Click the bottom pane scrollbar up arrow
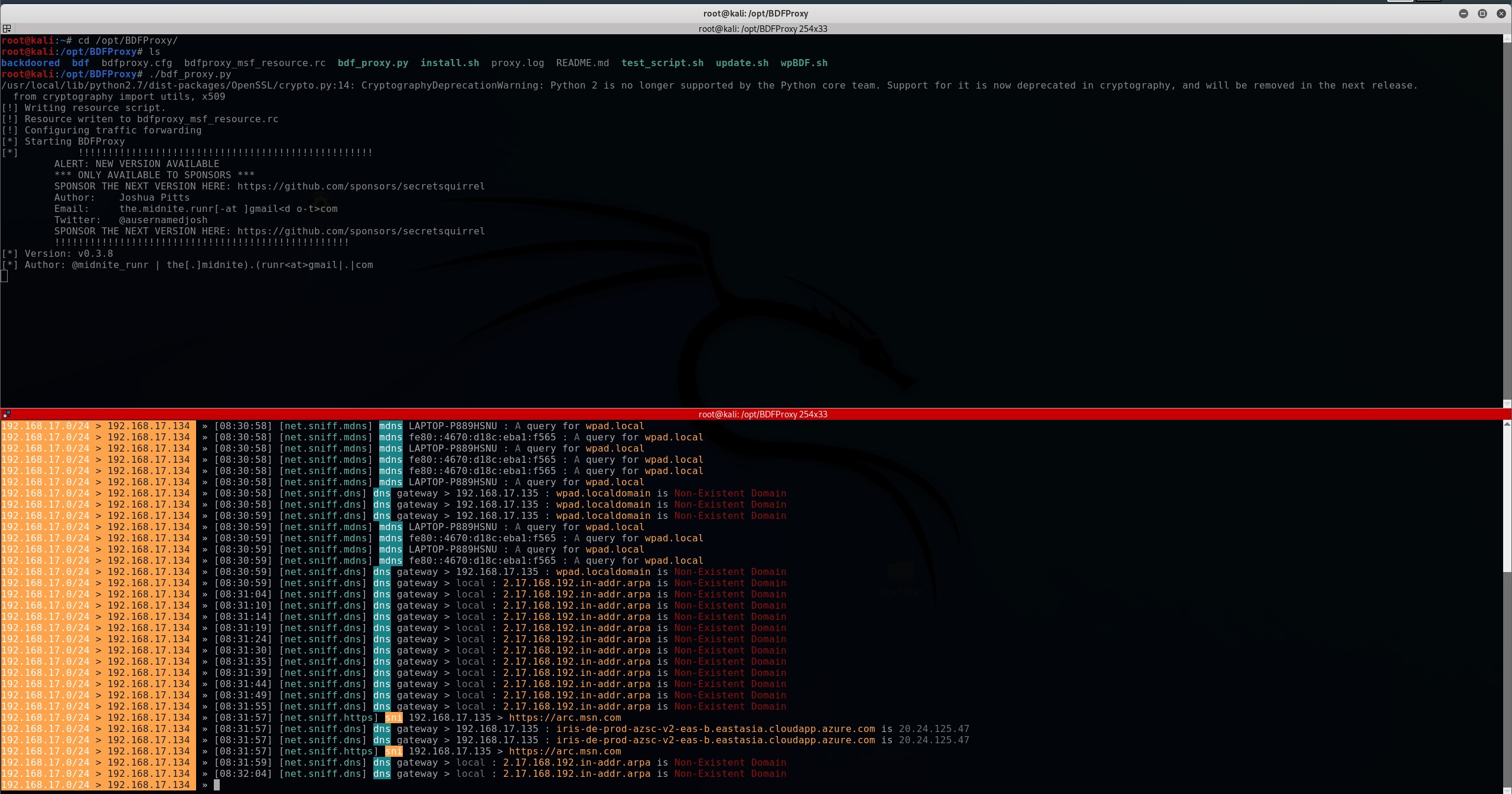Viewport: 1512px width, 794px height. pyautogui.click(x=1507, y=424)
